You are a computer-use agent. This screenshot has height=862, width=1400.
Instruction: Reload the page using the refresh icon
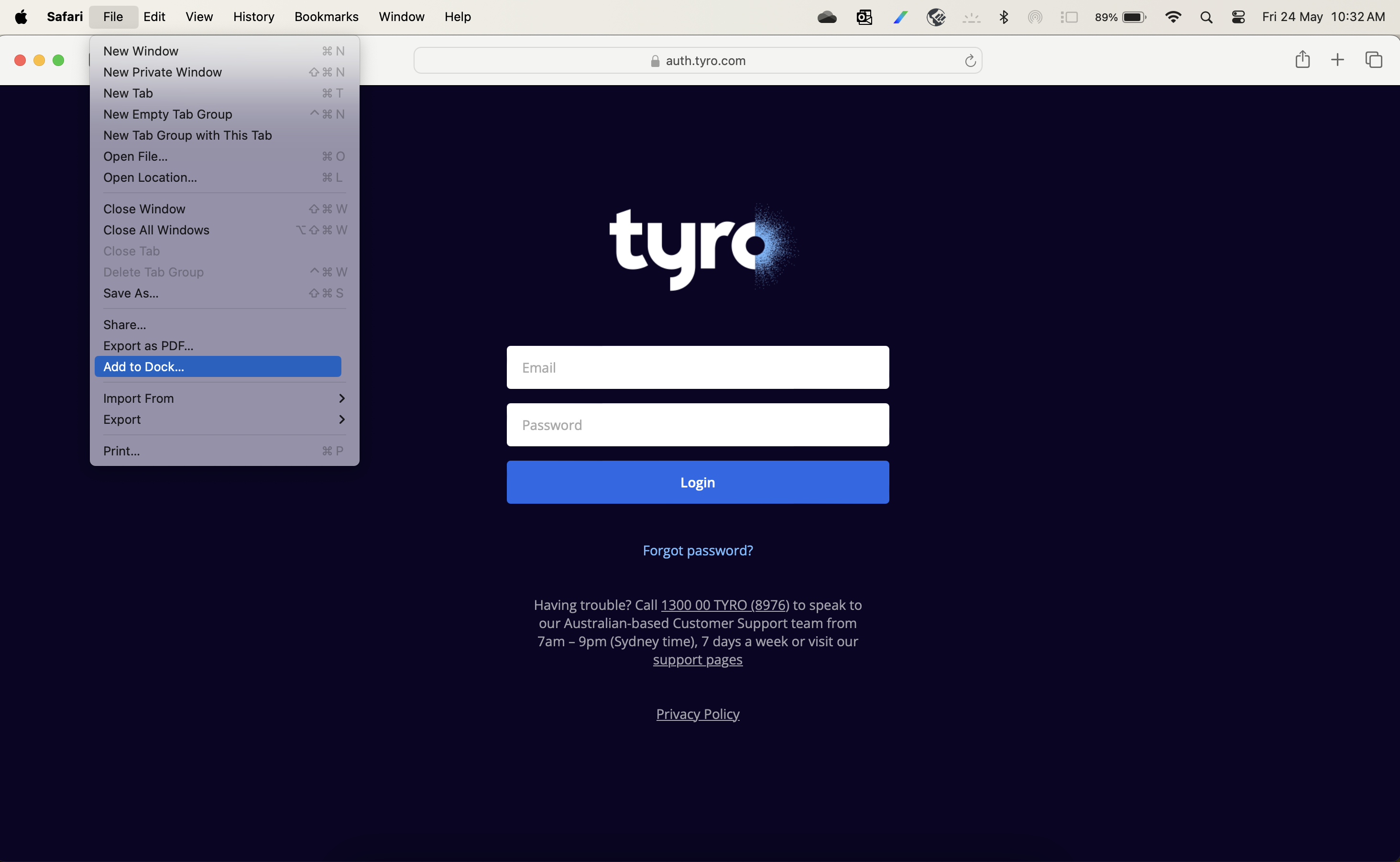coord(970,60)
